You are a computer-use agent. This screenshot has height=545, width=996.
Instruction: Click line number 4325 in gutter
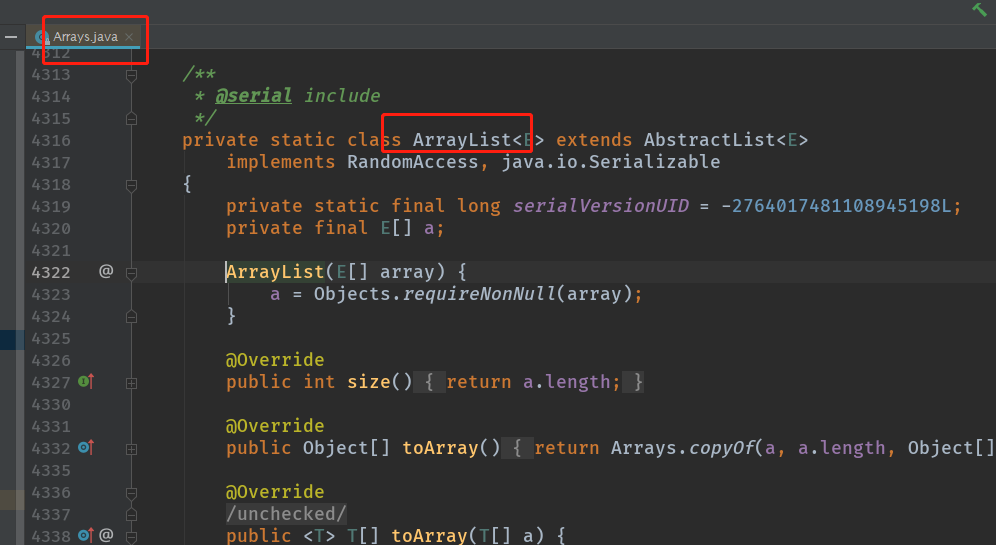point(51,339)
